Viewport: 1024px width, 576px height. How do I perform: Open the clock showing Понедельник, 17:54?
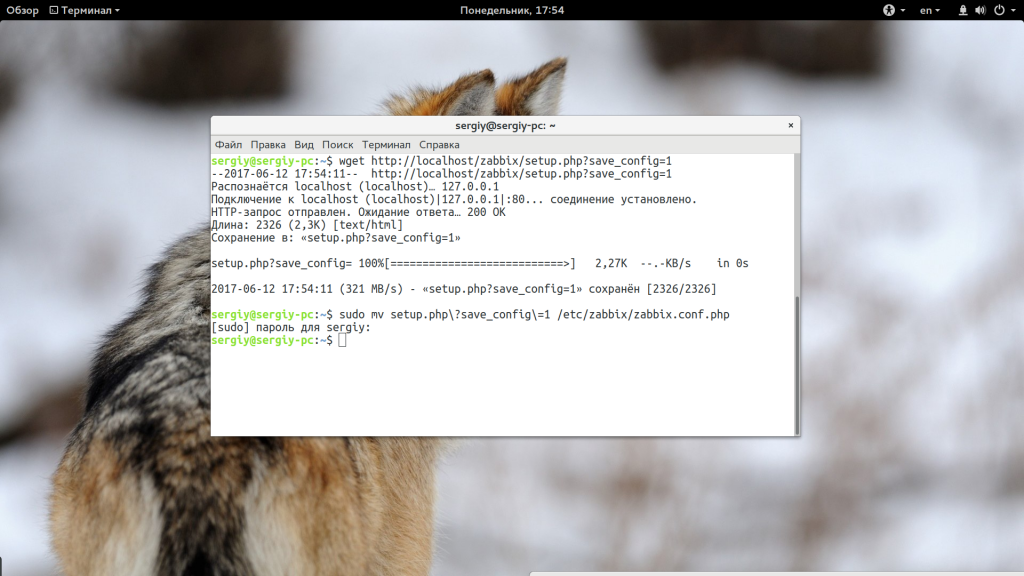(512, 10)
